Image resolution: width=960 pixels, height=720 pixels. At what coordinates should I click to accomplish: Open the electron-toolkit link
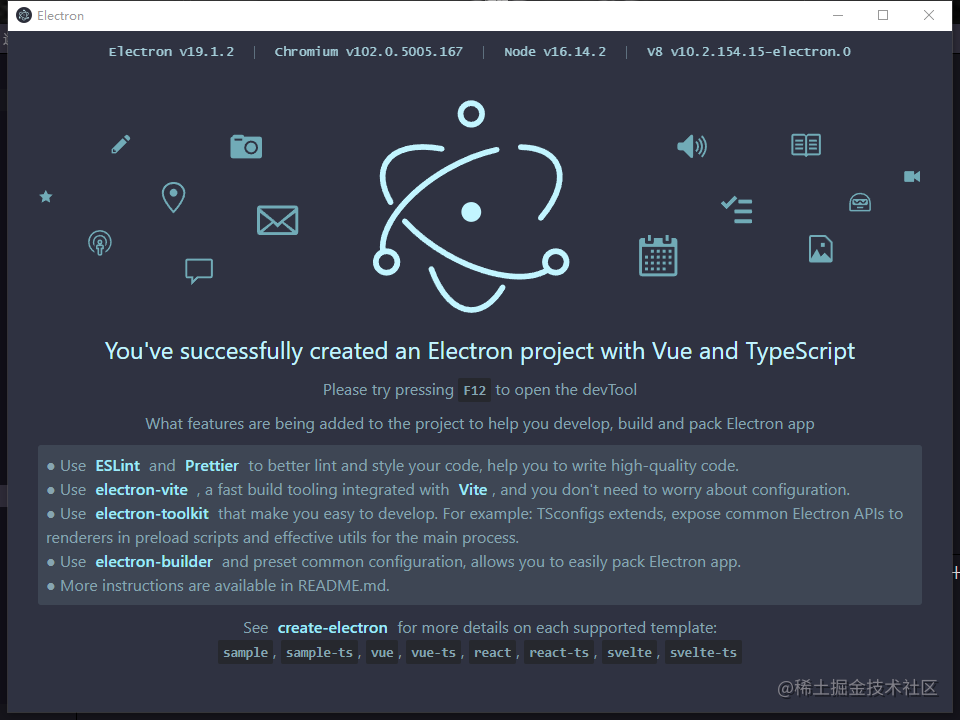click(152, 514)
